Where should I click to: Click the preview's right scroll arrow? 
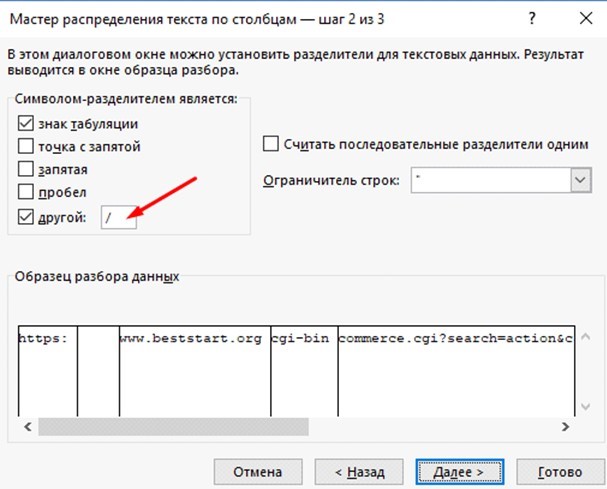[568, 427]
